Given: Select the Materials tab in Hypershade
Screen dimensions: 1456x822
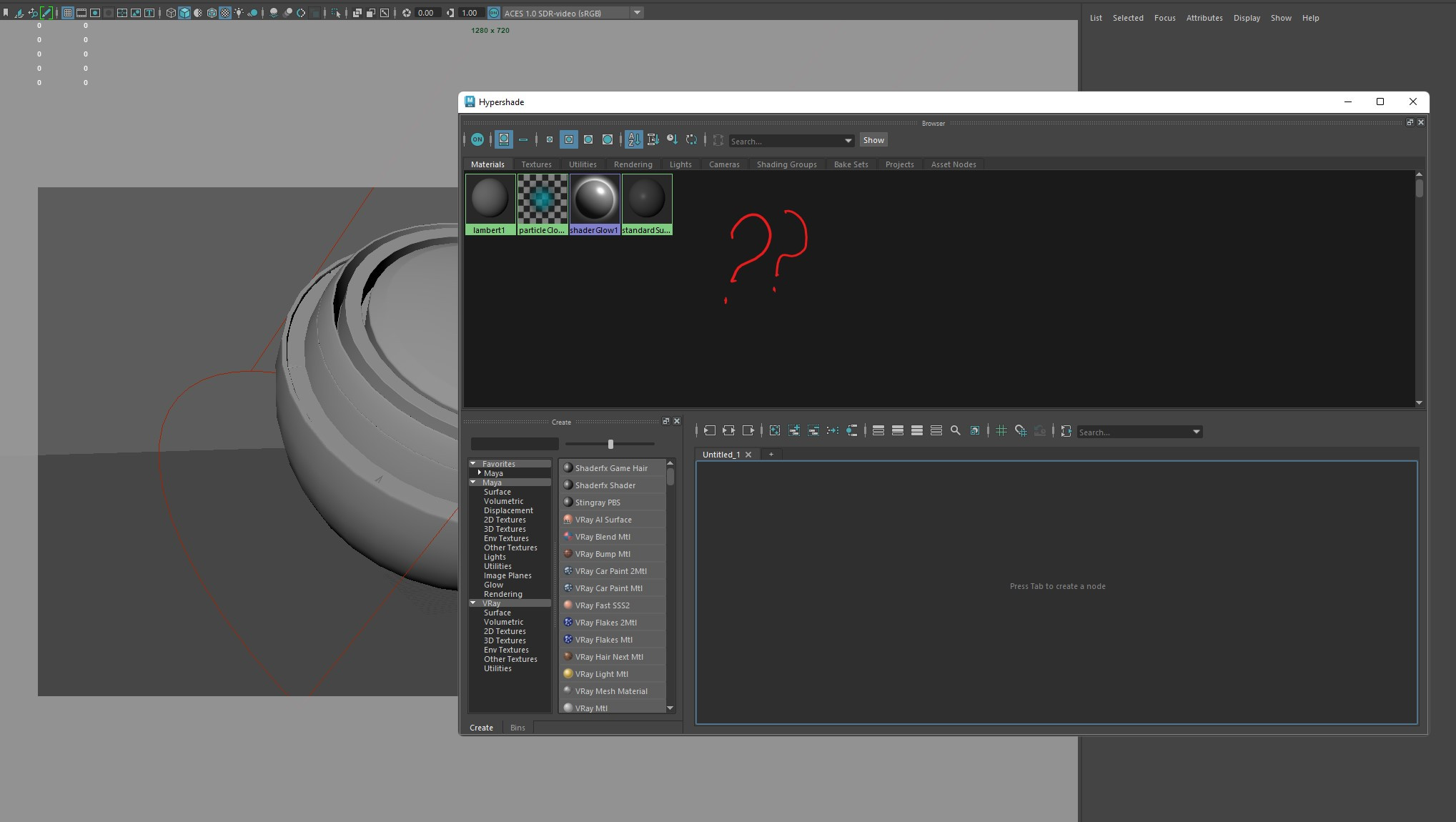Looking at the screenshot, I should (487, 163).
